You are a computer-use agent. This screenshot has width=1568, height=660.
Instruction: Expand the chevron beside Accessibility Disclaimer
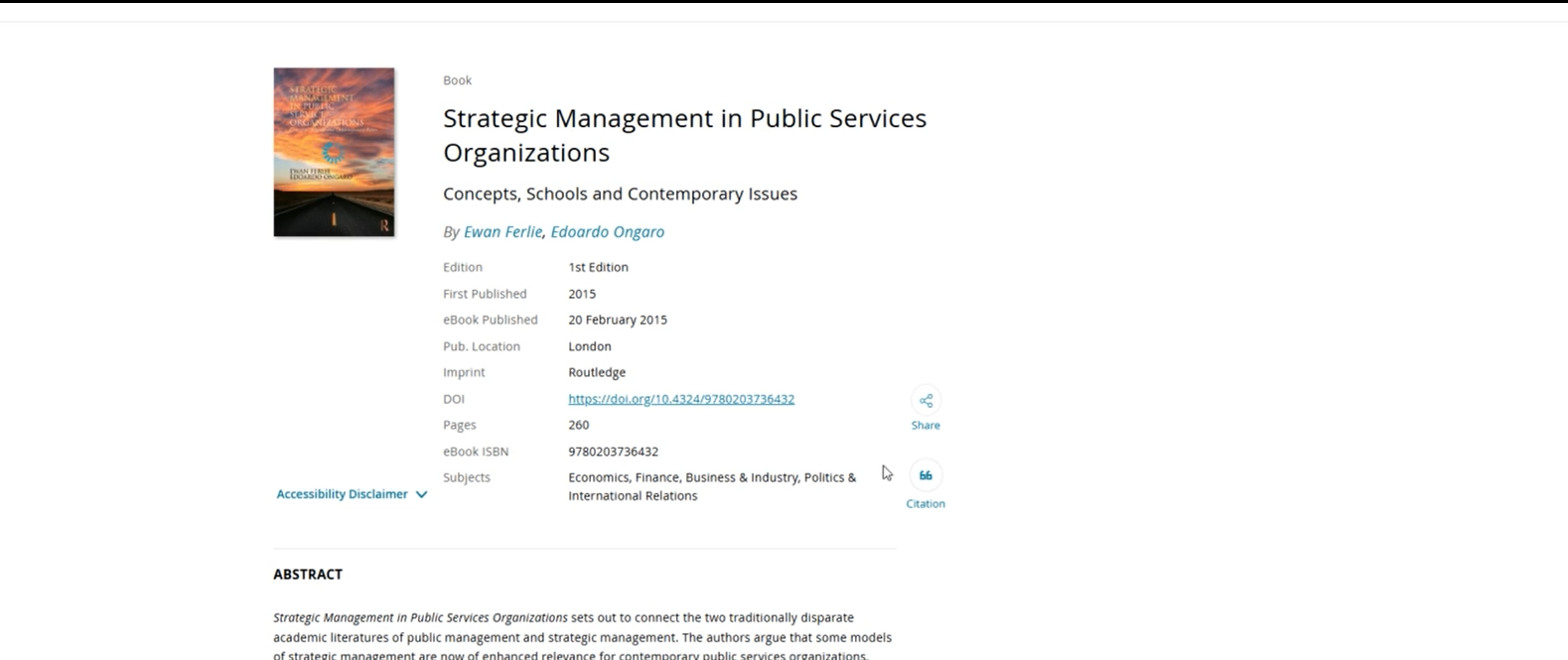tap(422, 494)
